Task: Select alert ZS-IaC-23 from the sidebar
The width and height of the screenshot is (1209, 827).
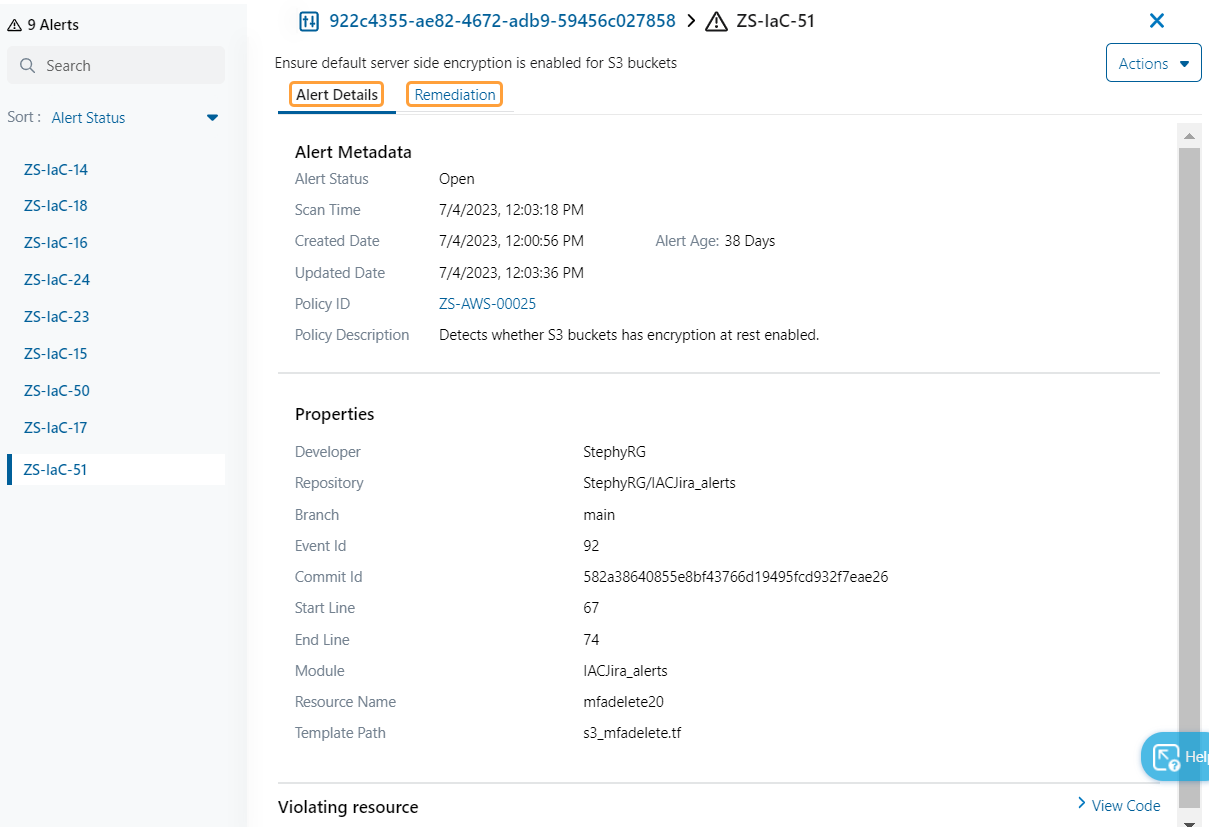Action: point(56,316)
